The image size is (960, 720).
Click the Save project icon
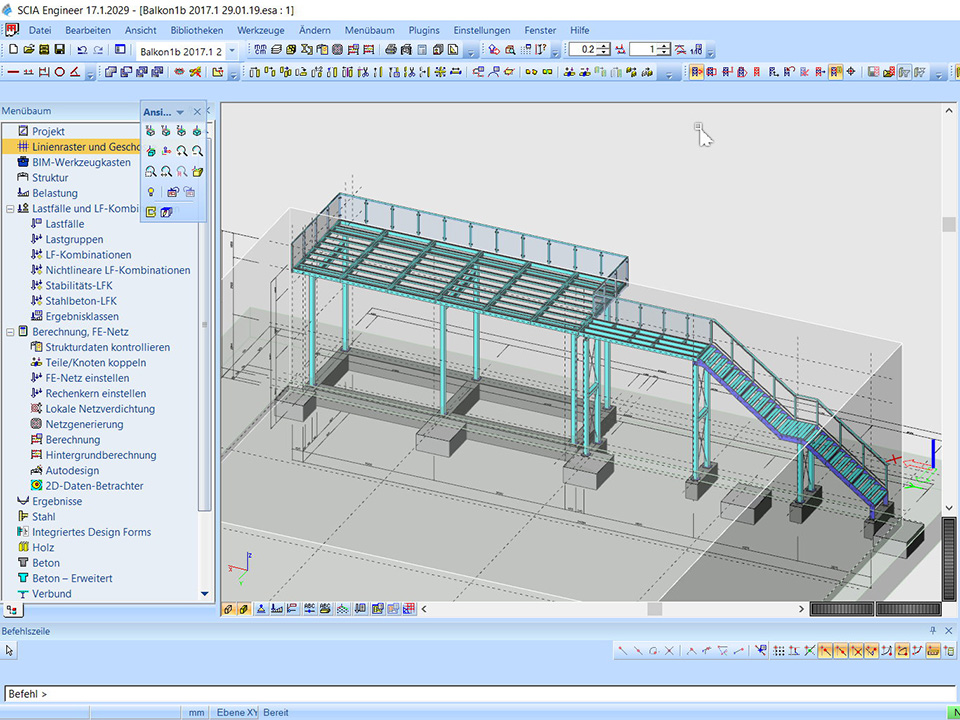click(x=60, y=49)
